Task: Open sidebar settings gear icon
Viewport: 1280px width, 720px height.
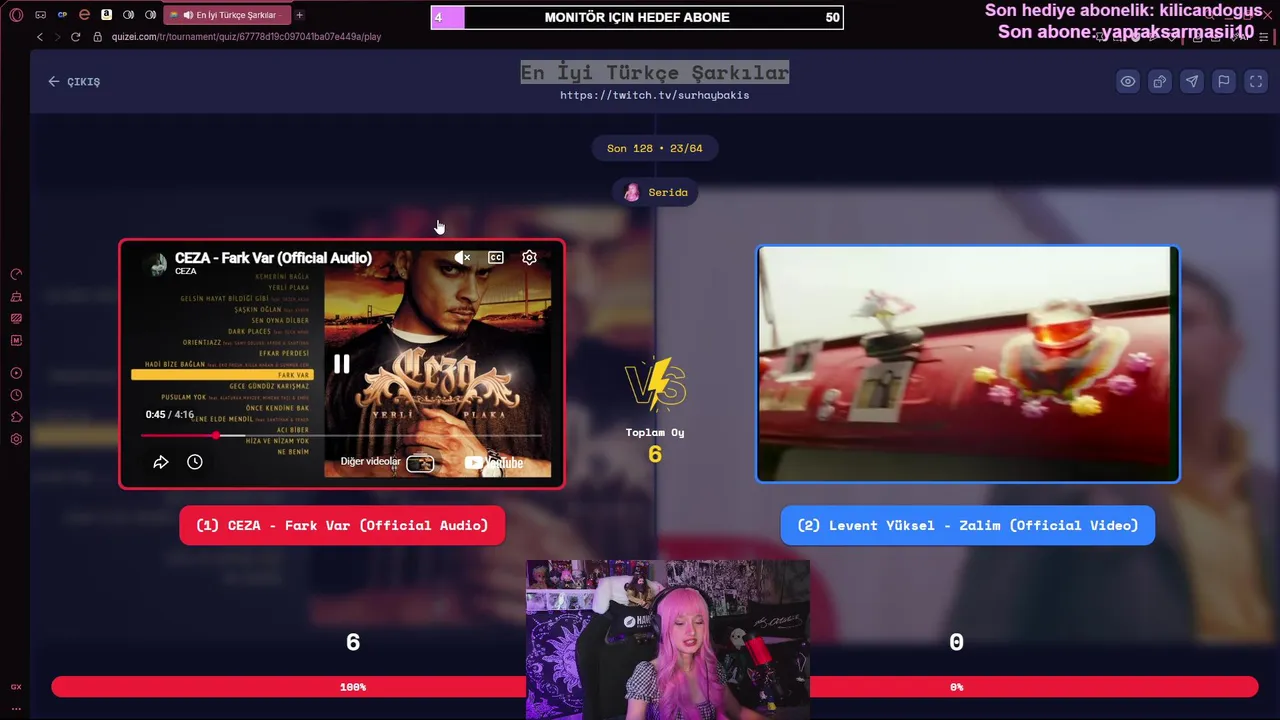Action: click(x=16, y=439)
